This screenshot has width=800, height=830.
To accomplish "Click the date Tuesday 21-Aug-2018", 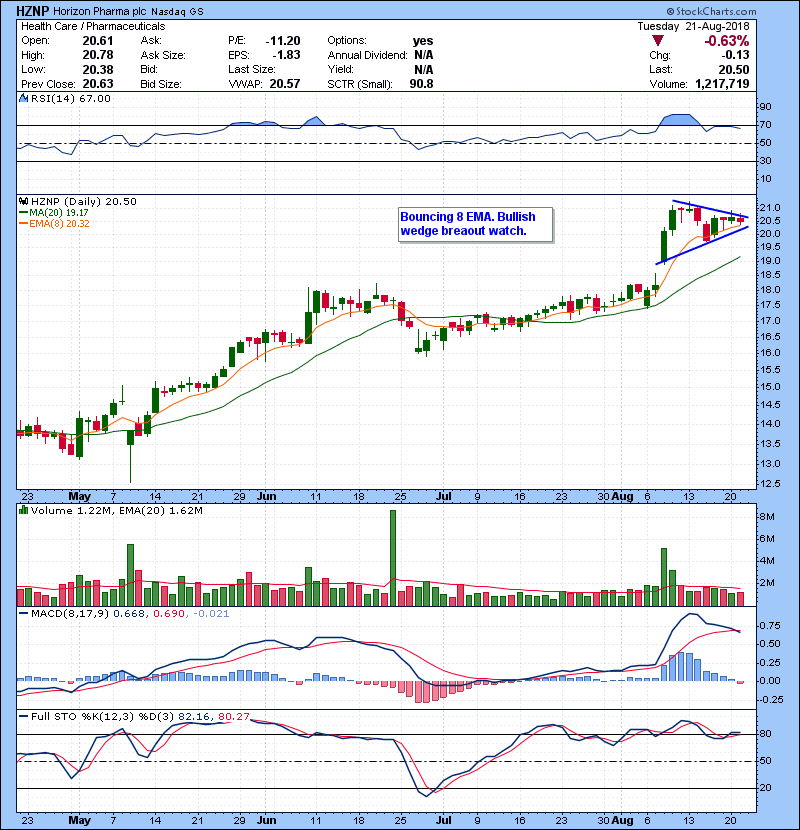I will tap(693, 26).
